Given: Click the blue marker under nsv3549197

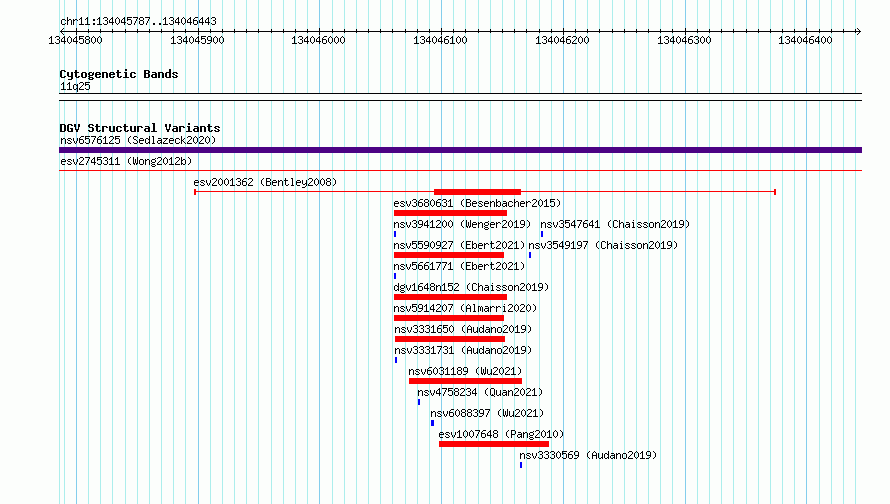Looking at the screenshot, I should tap(530, 255).
